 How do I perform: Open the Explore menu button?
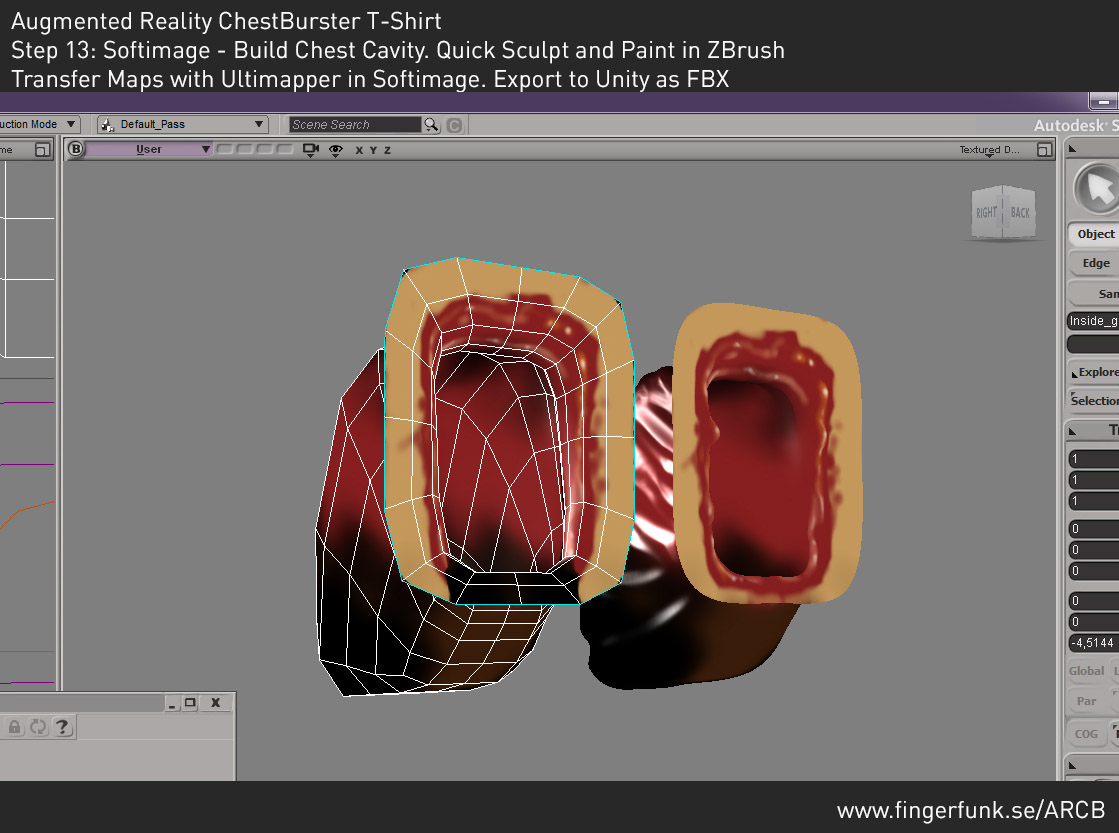pos(1095,372)
